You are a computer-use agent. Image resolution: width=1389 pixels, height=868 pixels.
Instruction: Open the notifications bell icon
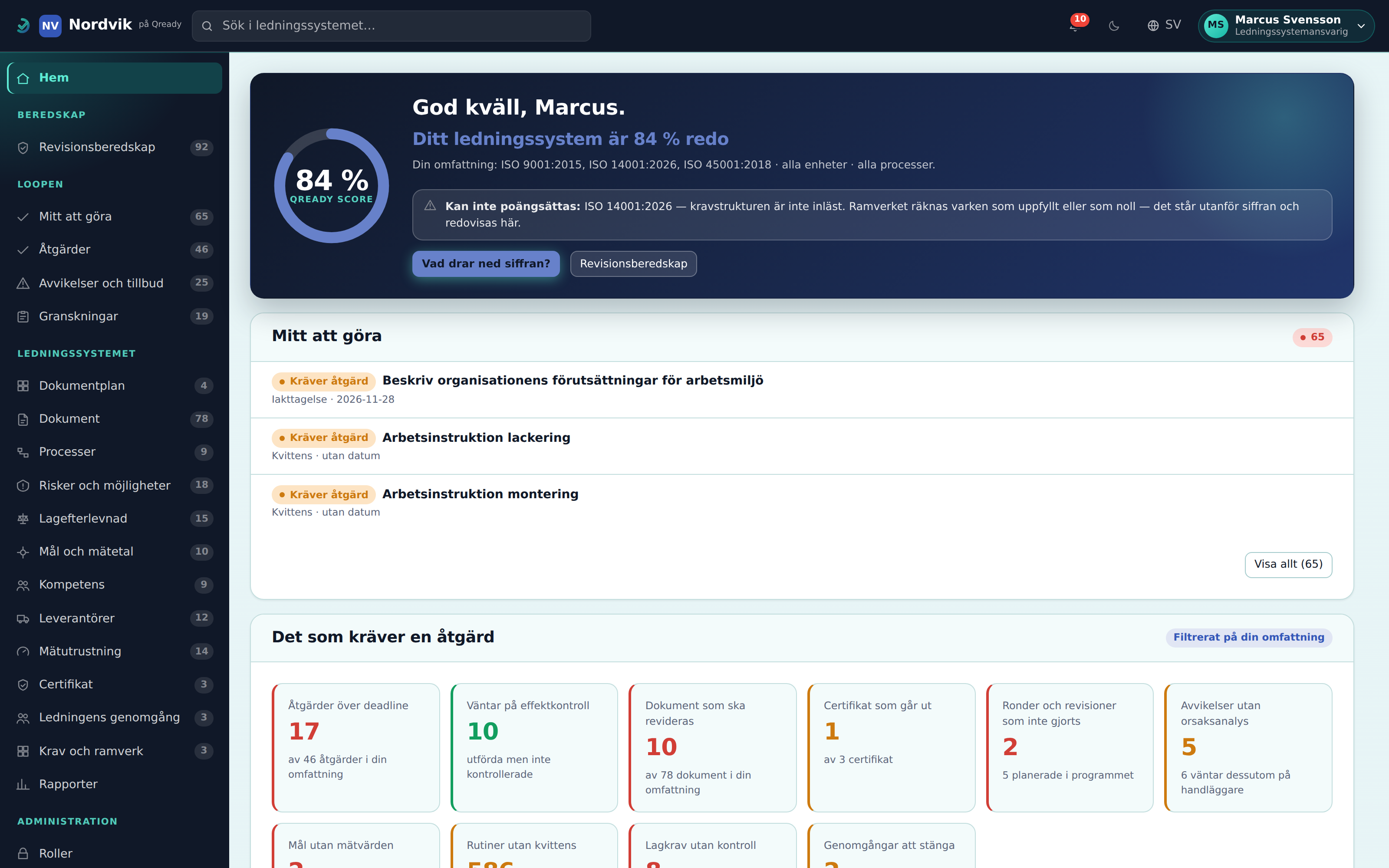(x=1075, y=26)
